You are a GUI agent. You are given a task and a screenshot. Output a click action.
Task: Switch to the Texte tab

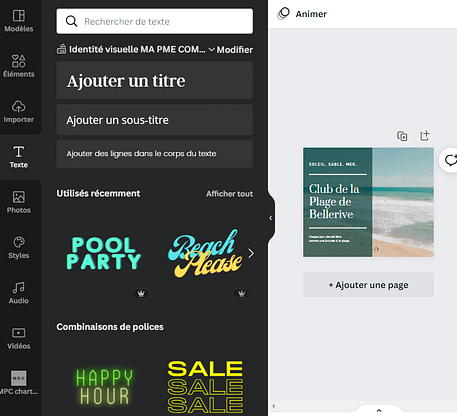tap(19, 157)
